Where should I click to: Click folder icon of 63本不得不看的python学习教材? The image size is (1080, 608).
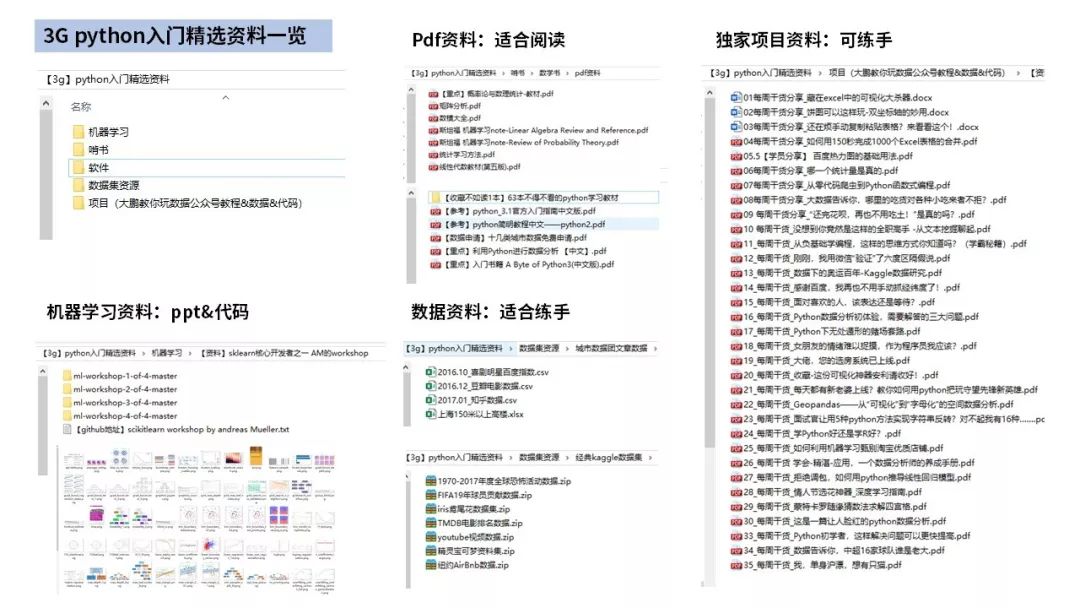tap(435, 198)
